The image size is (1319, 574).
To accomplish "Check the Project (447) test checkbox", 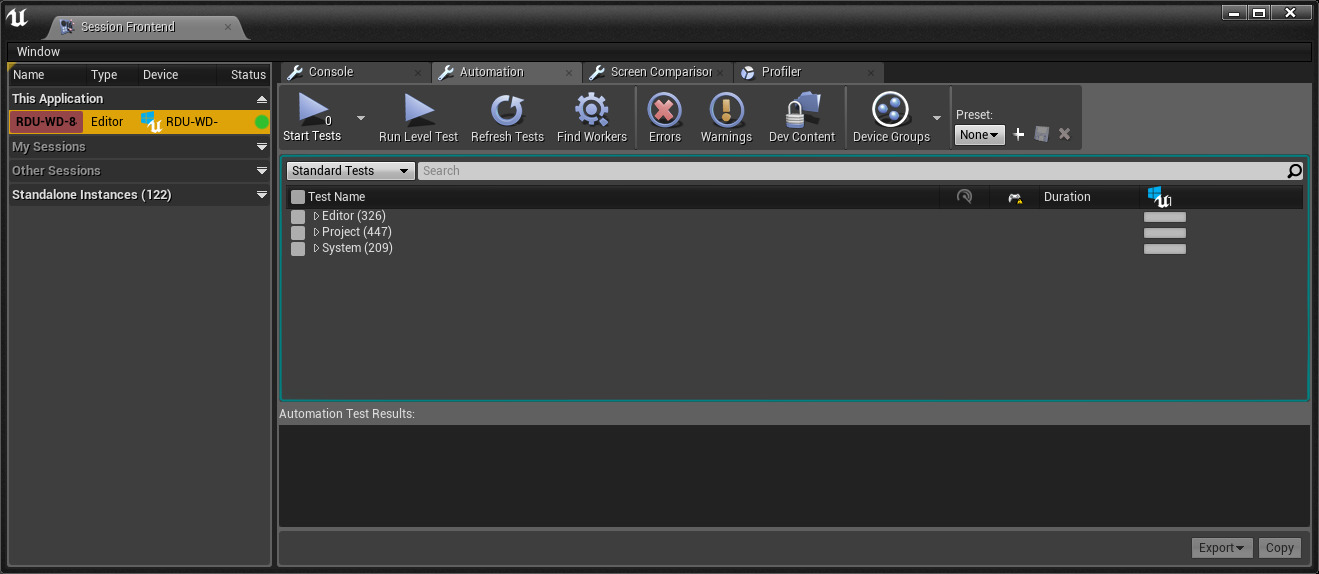I will click(298, 233).
